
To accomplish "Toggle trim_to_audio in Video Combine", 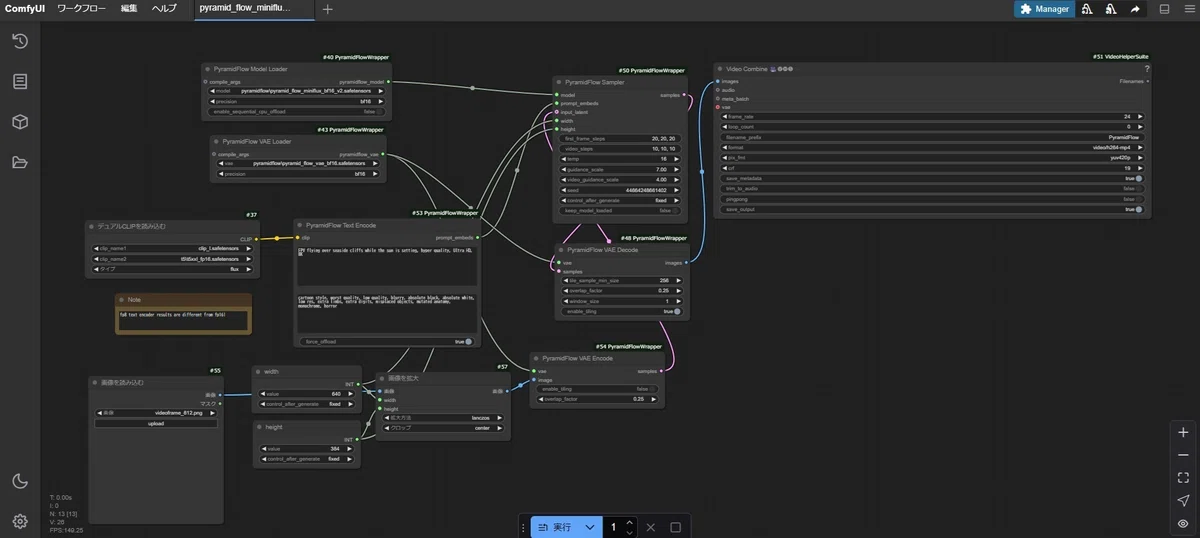I will [932, 188].
